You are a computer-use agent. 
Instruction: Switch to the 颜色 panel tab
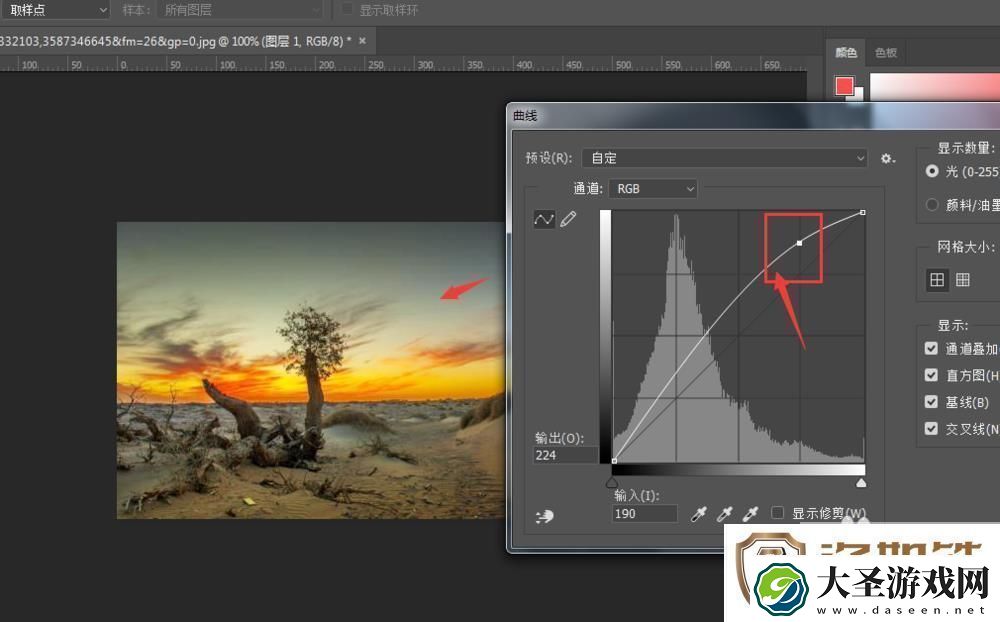(x=846, y=52)
